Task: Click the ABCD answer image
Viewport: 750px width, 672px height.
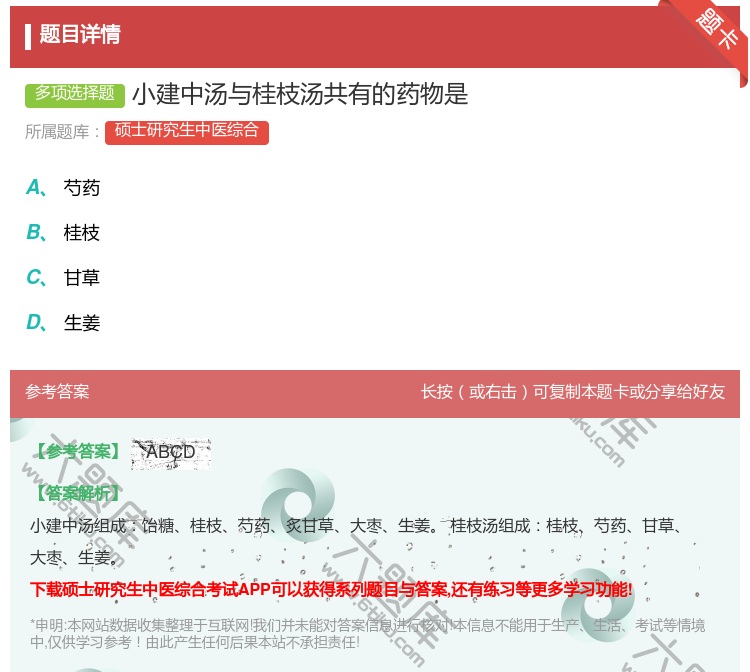Action: (x=171, y=453)
